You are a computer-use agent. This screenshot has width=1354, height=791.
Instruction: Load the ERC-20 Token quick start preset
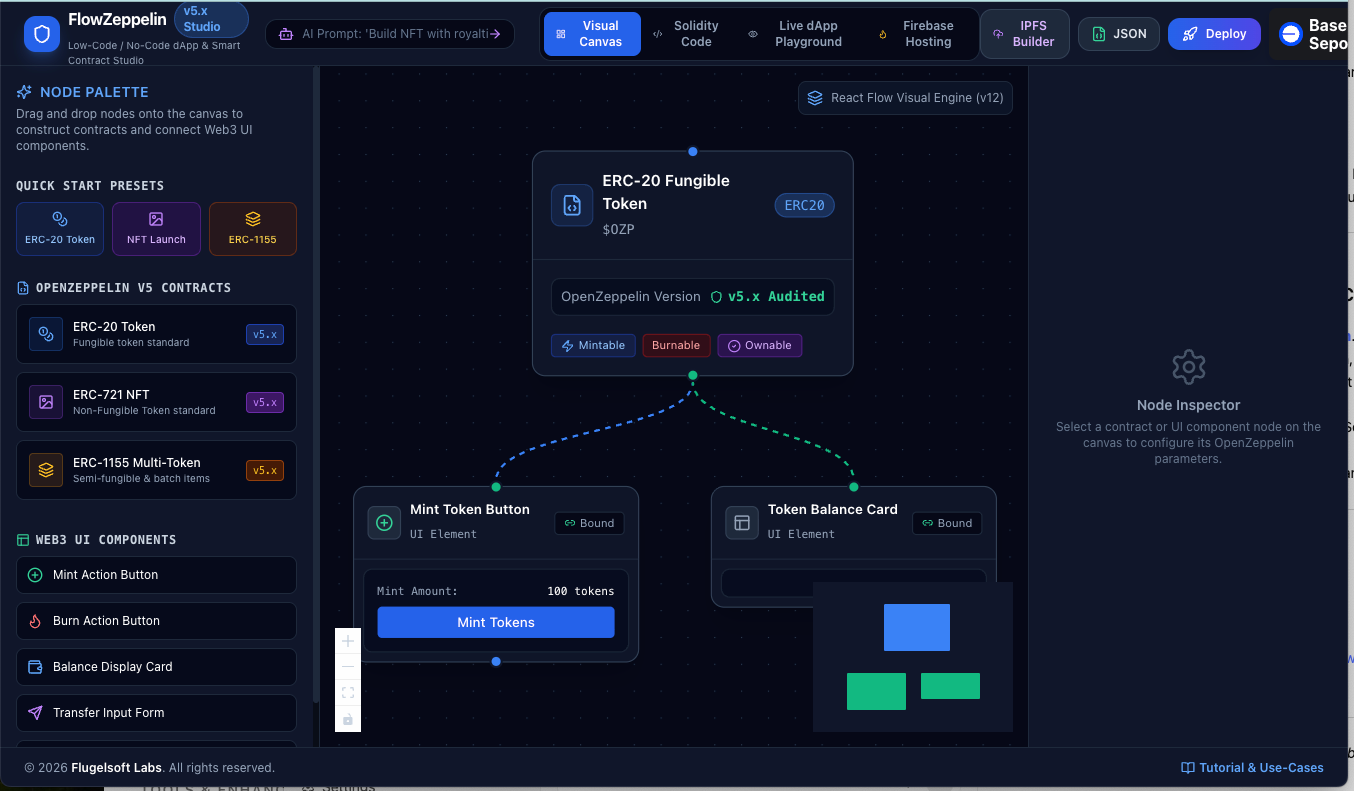pos(60,229)
